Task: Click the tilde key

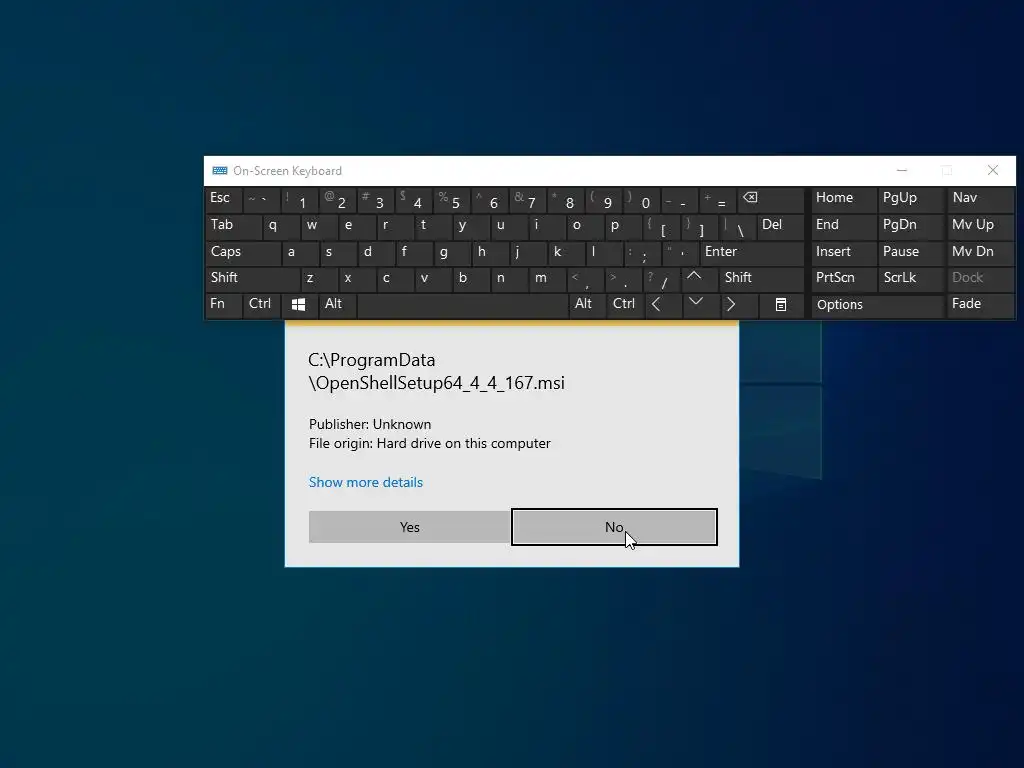Action: [261, 199]
